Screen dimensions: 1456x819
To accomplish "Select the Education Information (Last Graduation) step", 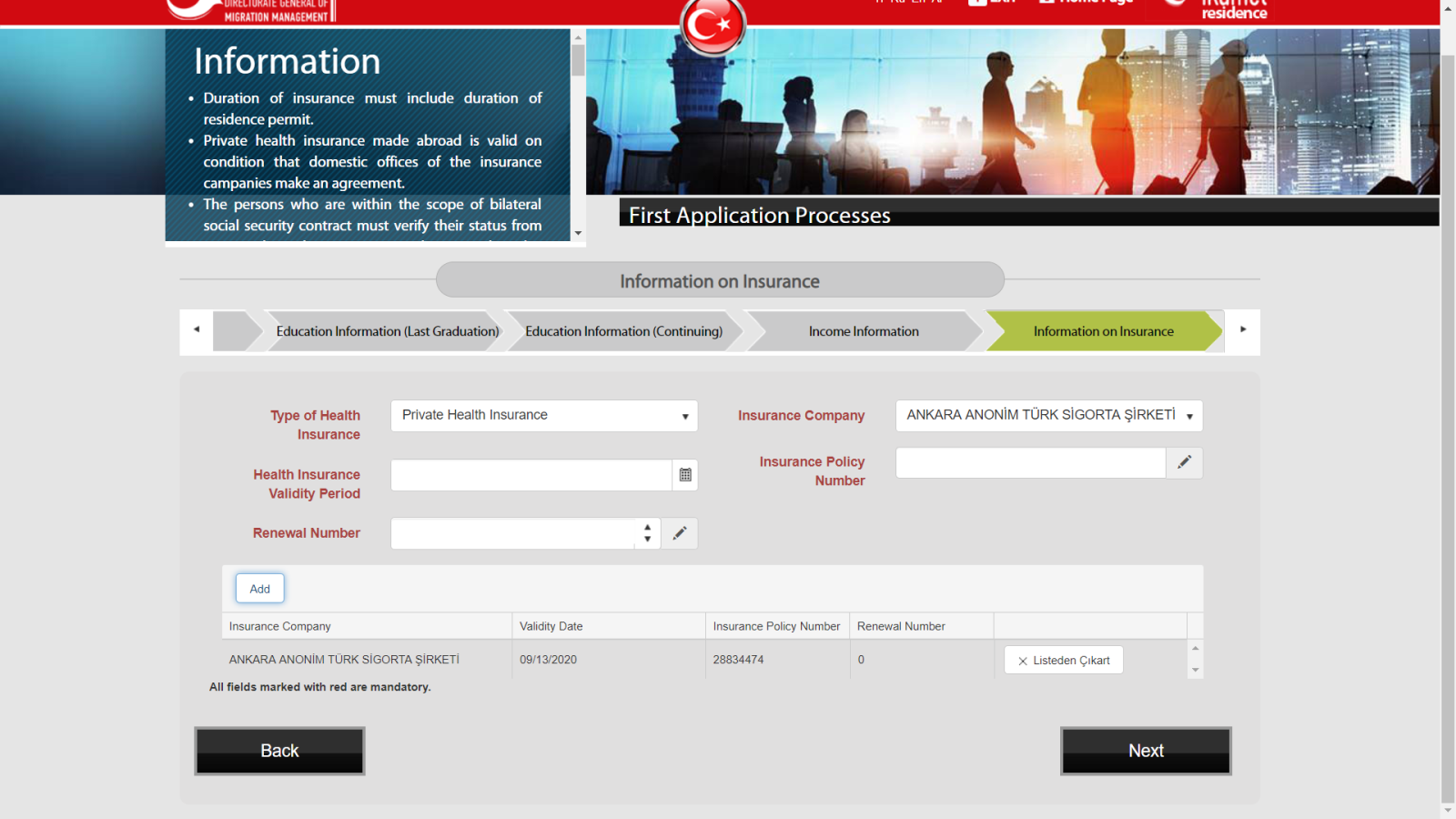I will tap(387, 331).
